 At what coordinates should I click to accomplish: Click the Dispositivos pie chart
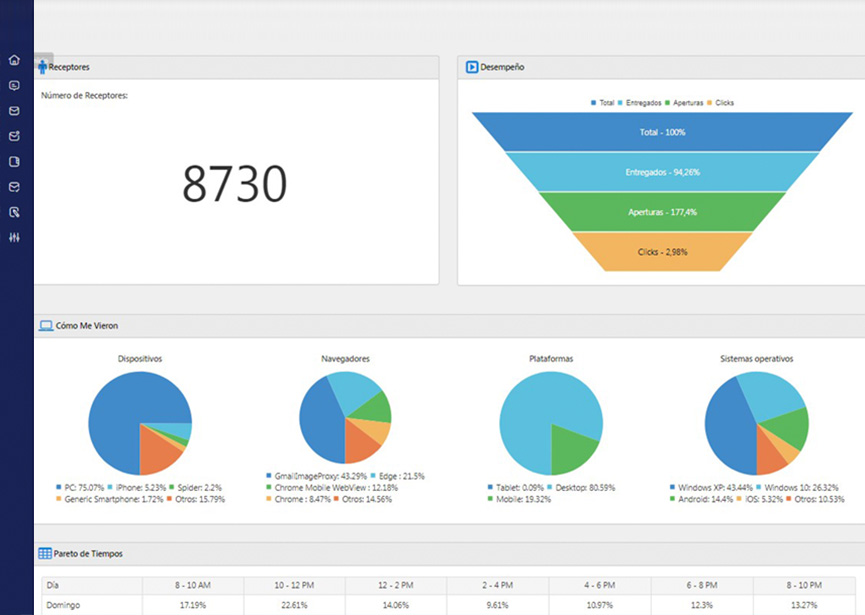tap(139, 423)
